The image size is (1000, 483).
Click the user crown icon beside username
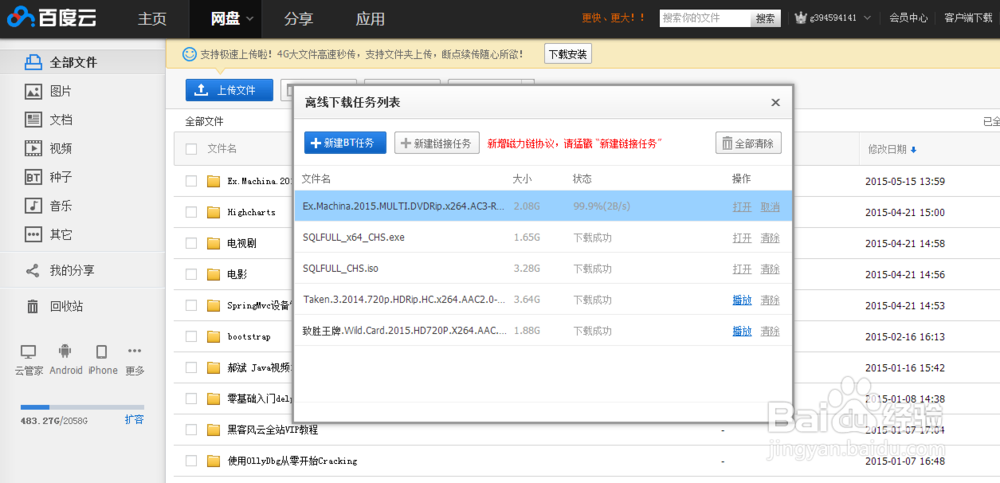[802, 19]
